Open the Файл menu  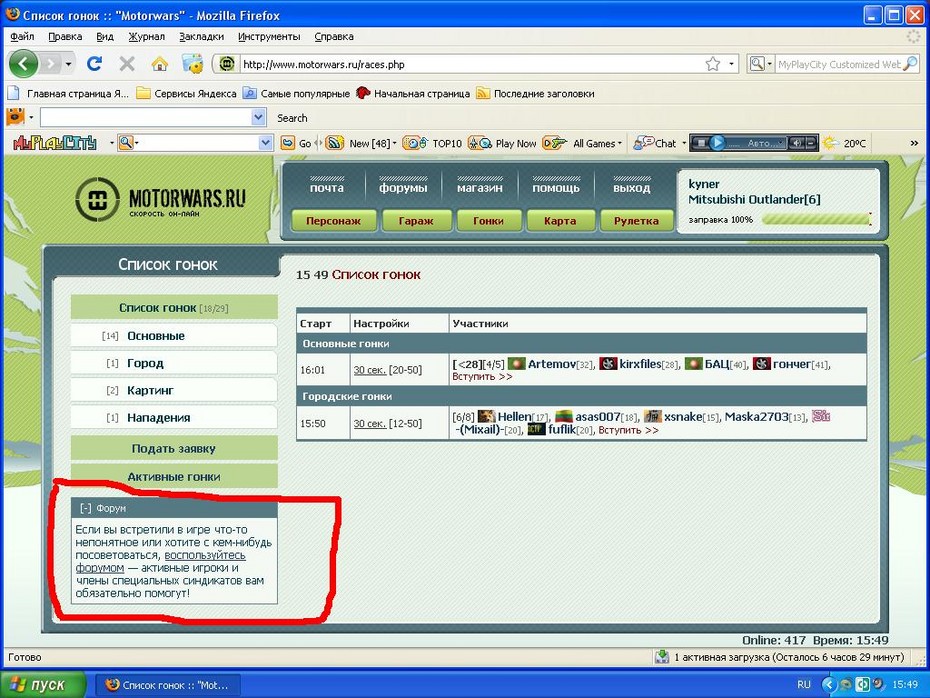[23, 36]
